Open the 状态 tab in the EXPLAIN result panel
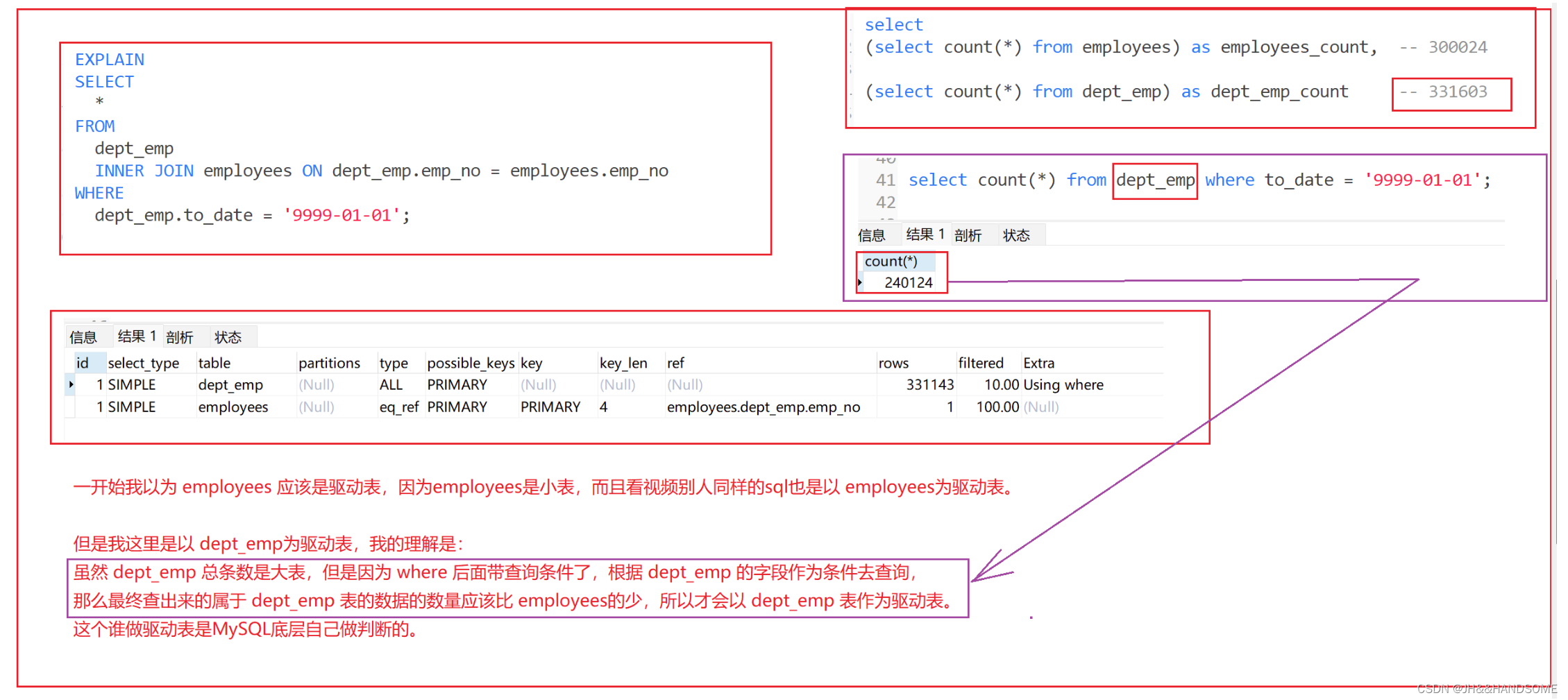The width and height of the screenshot is (1568, 700). (228, 337)
